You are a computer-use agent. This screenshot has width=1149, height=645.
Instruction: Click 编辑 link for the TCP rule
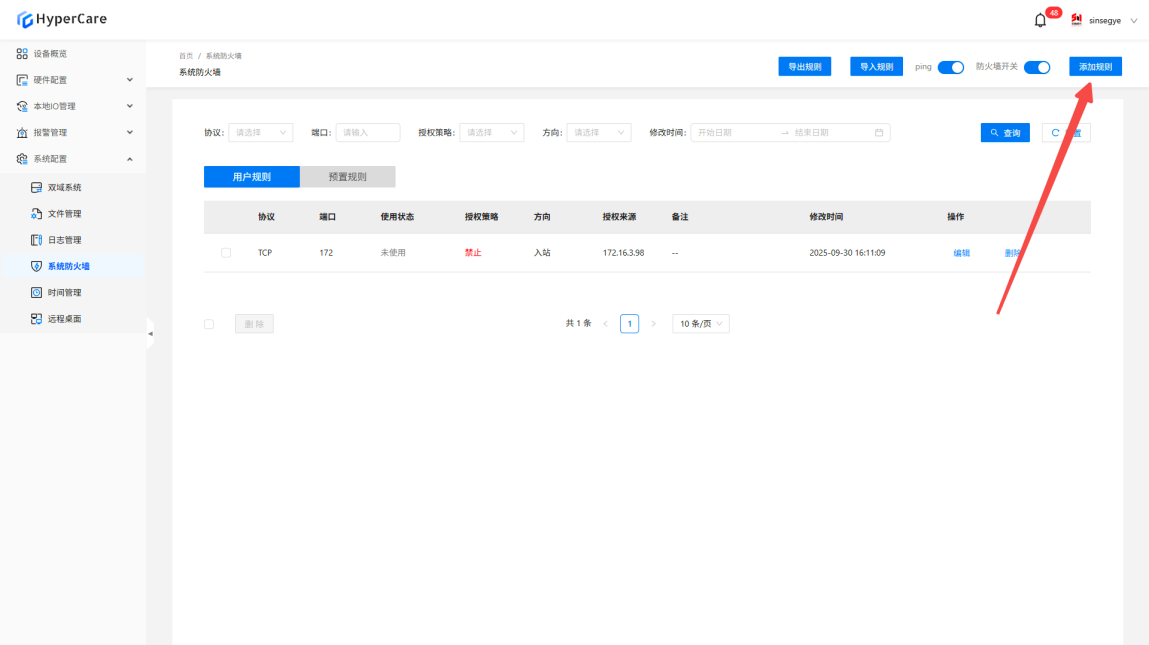(x=961, y=253)
